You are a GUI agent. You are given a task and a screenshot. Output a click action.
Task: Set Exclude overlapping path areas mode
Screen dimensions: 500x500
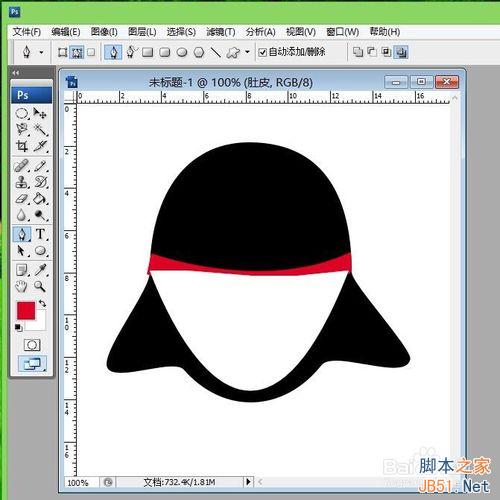point(401,52)
